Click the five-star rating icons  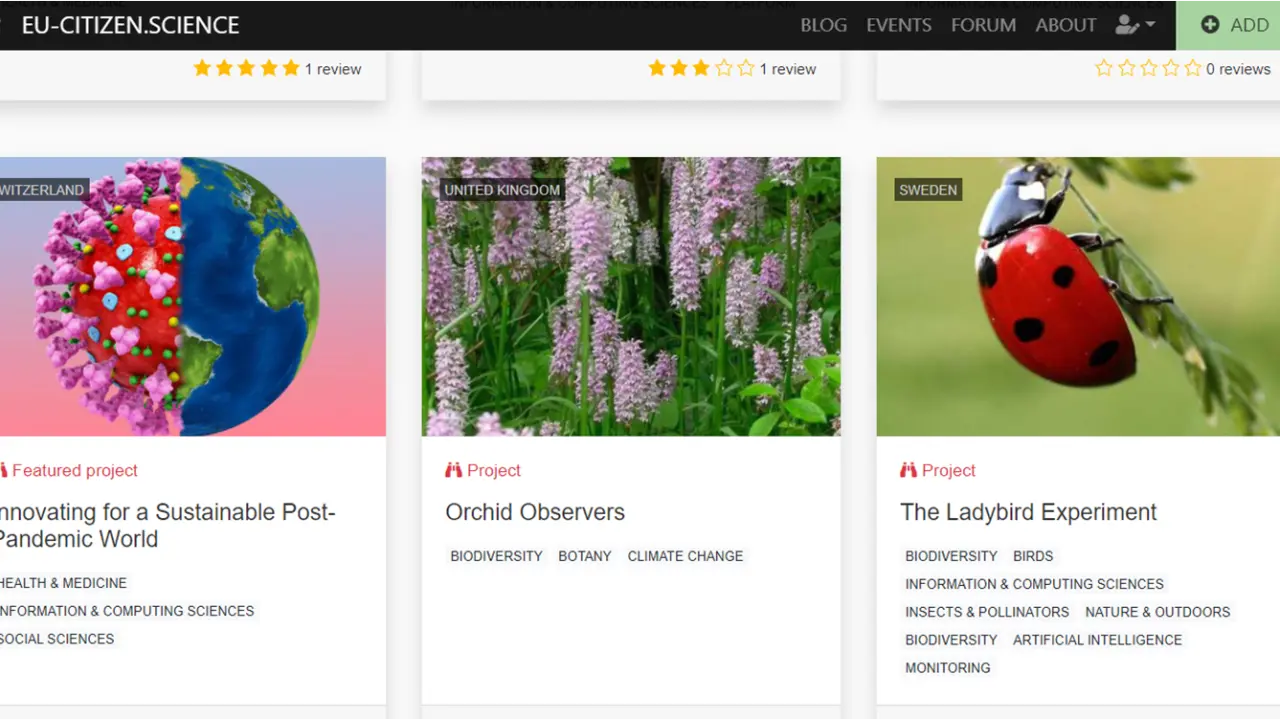coord(246,69)
